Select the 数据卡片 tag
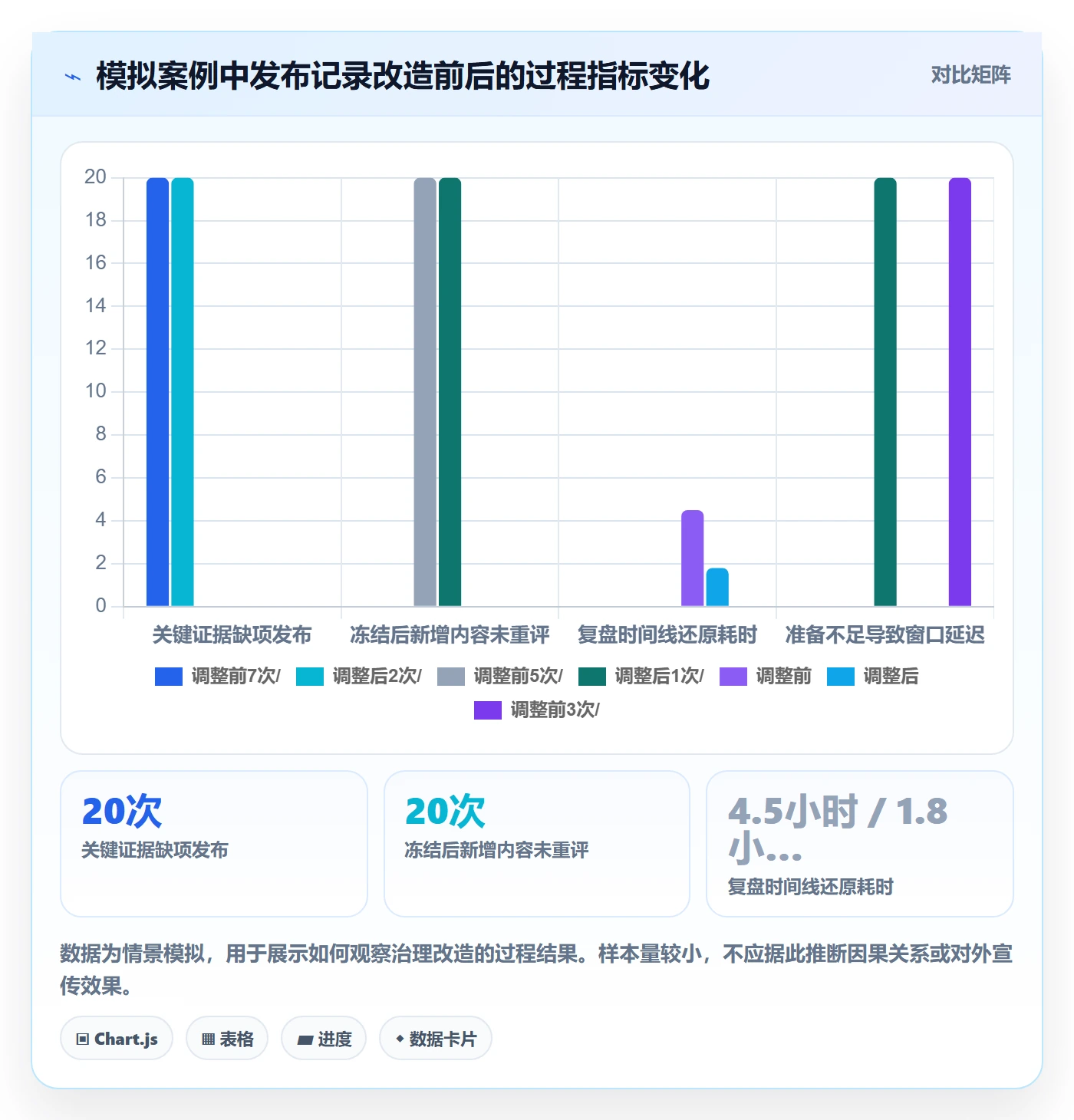 coord(436,1039)
